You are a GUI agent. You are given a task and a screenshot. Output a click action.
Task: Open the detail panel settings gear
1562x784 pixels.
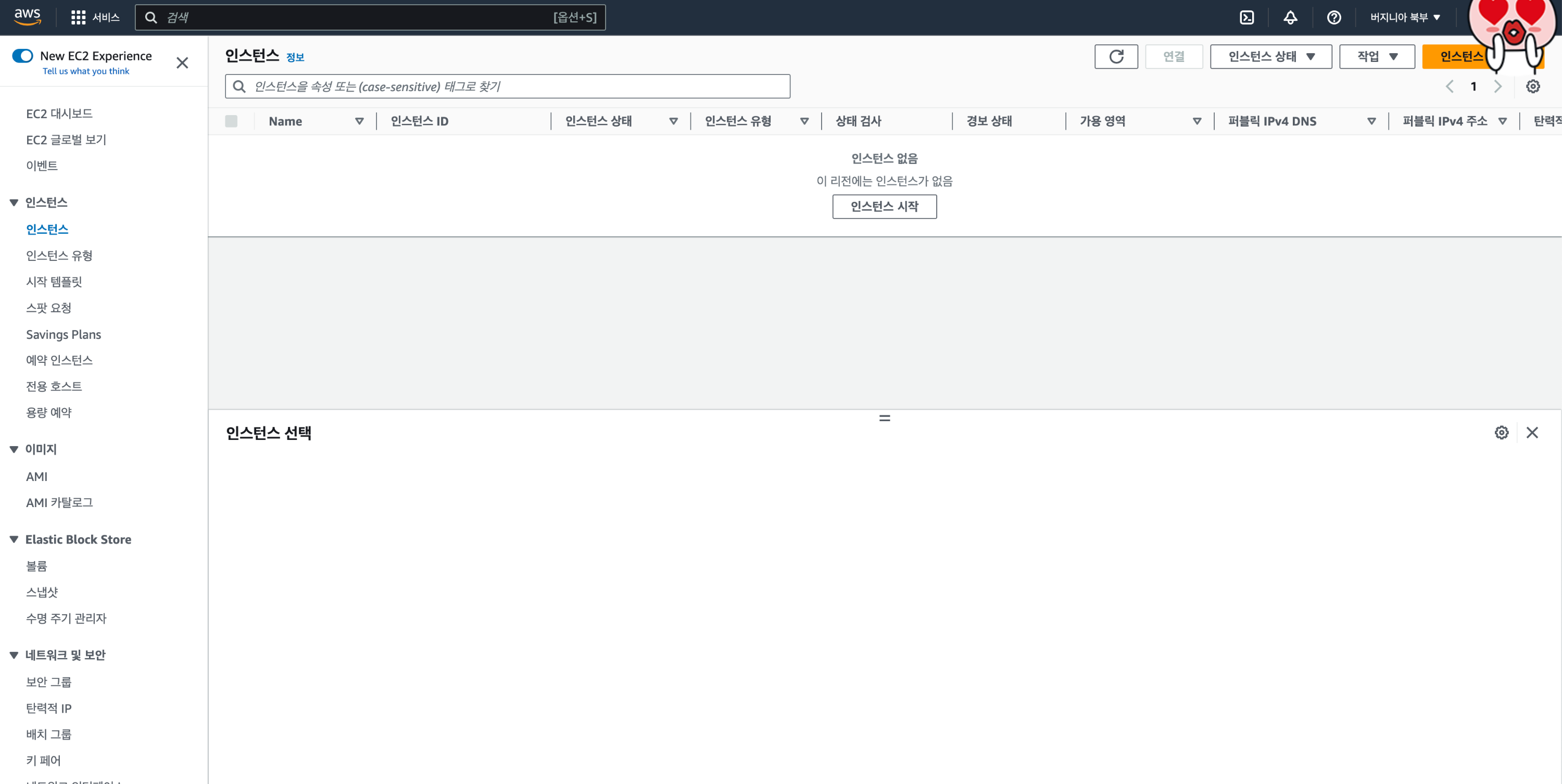(1501, 432)
